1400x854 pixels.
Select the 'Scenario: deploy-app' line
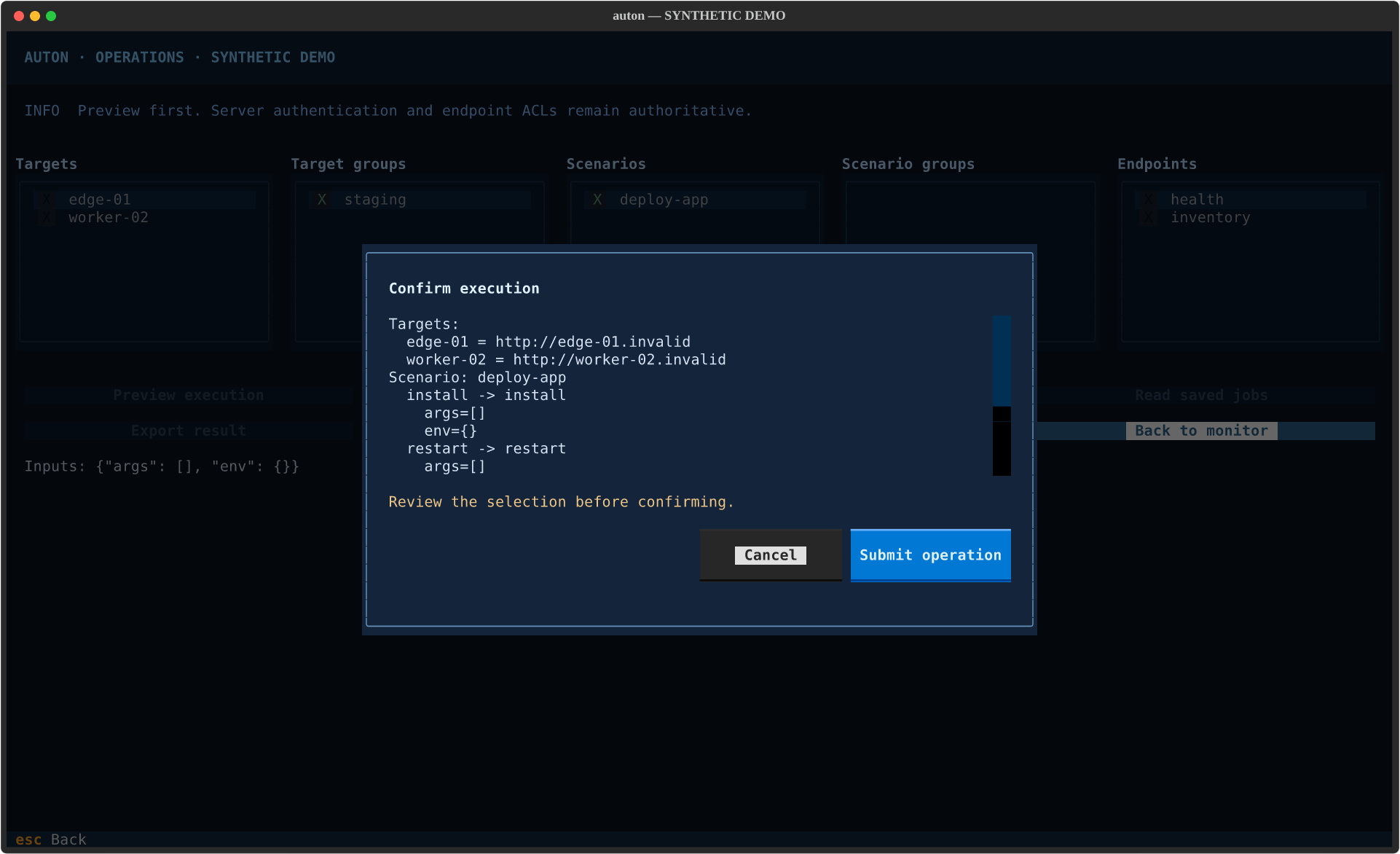pyautogui.click(x=477, y=377)
